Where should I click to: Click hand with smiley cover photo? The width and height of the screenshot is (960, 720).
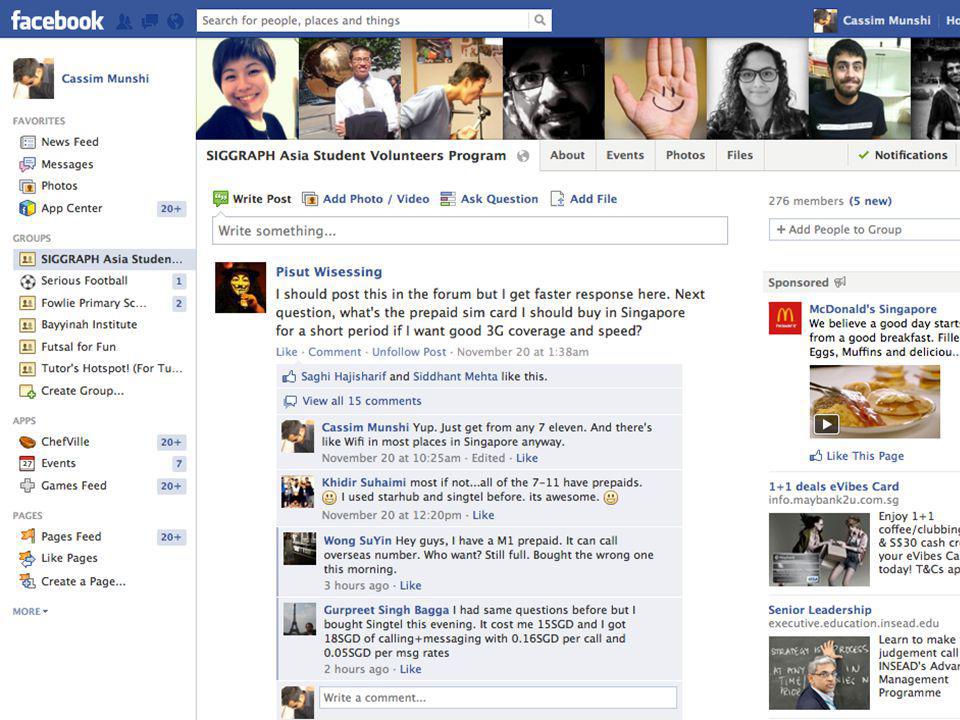[x=655, y=89]
